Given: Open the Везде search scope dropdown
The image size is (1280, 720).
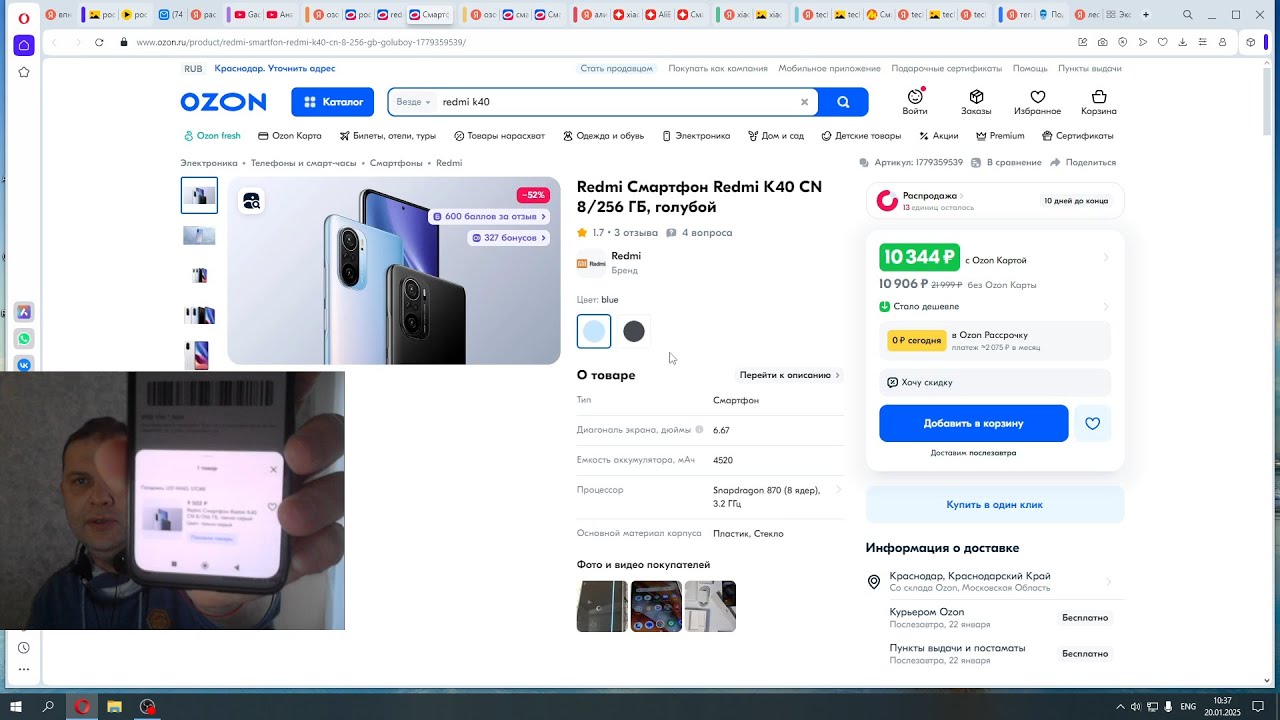Looking at the screenshot, I should (413, 102).
